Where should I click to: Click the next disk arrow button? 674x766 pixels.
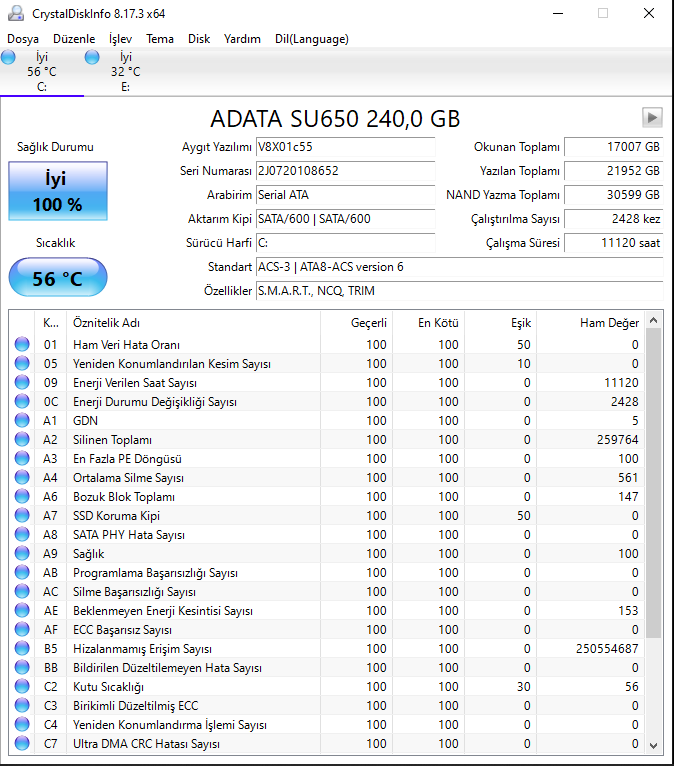[x=652, y=117]
